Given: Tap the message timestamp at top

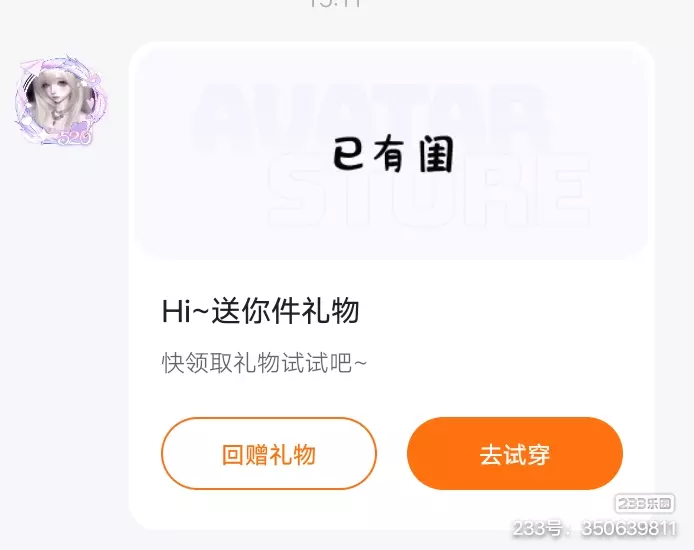Looking at the screenshot, I should tap(335, 4).
